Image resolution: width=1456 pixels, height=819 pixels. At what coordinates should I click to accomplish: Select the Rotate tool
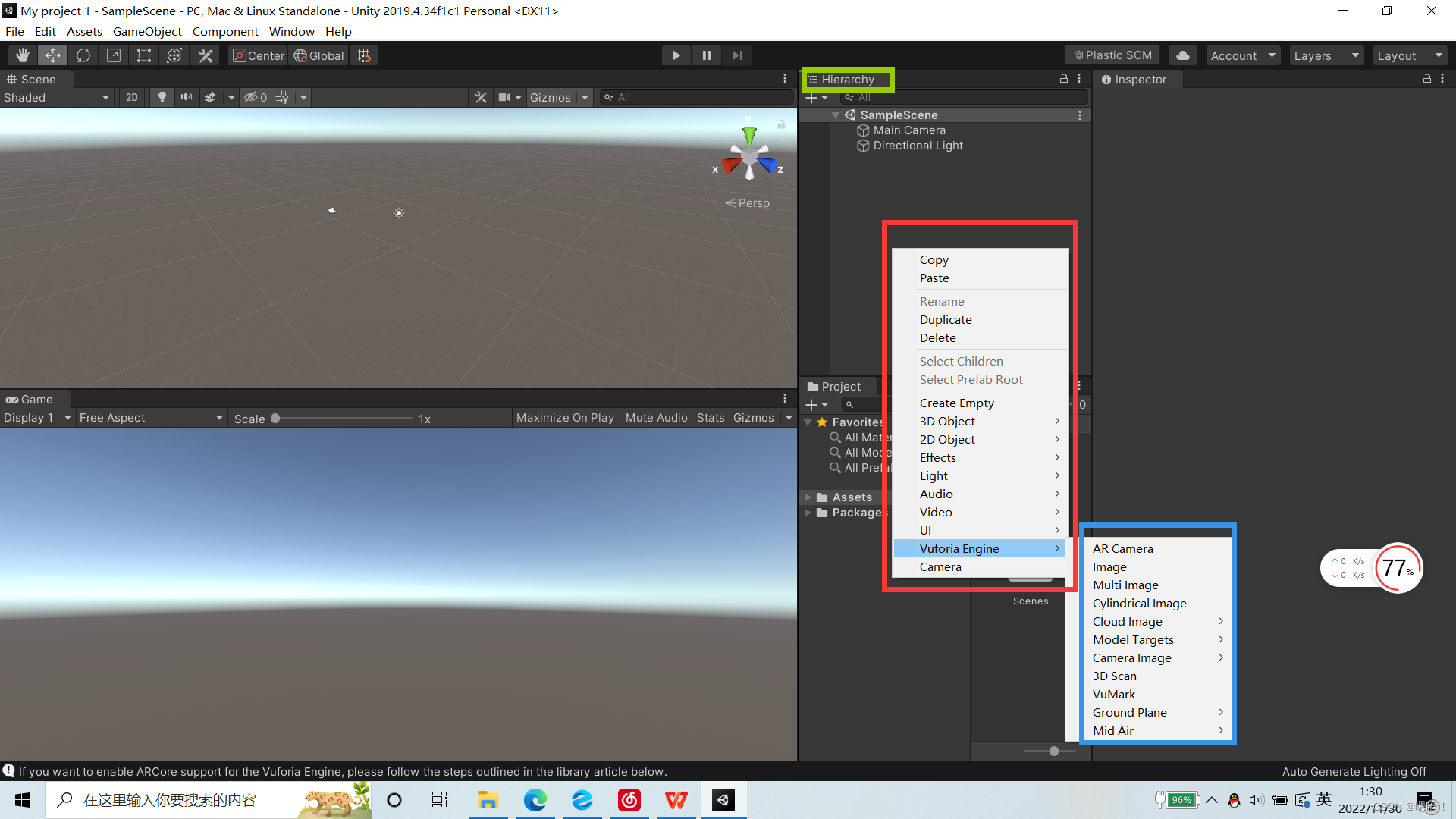(83, 55)
